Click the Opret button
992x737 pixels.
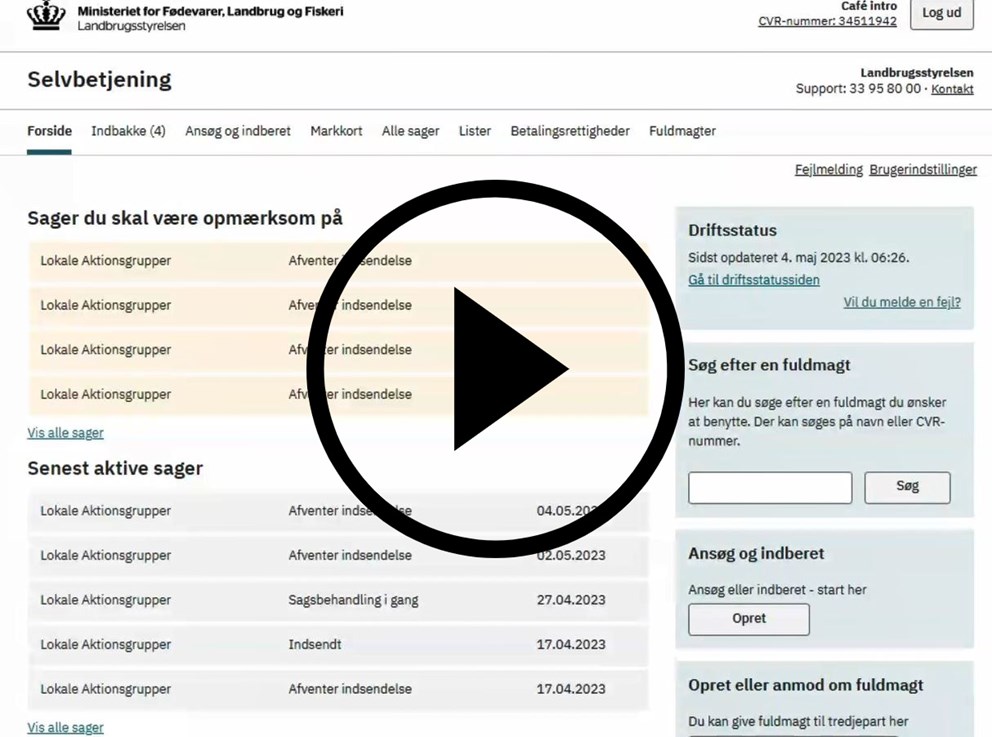point(748,619)
